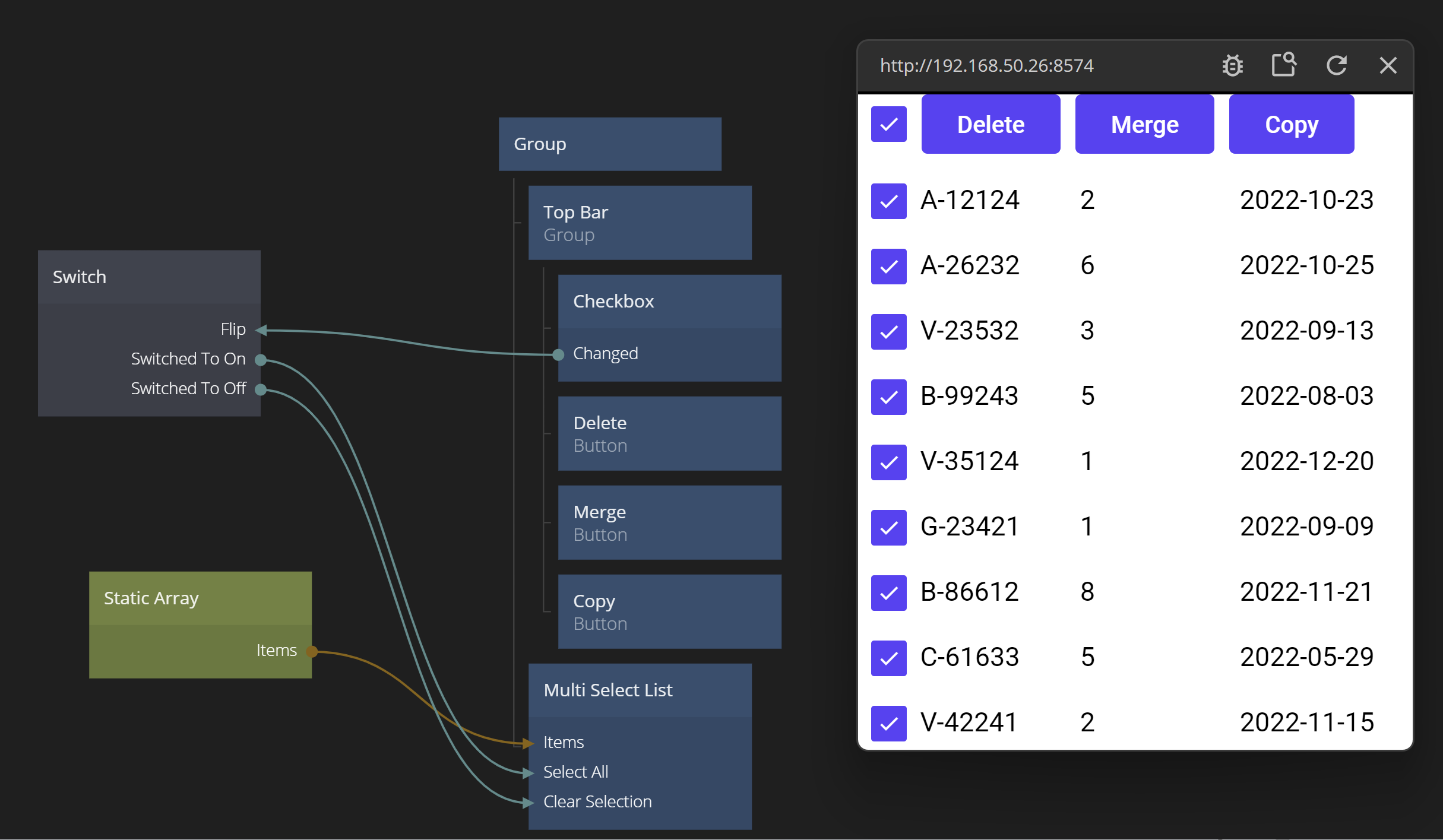
Task: Select the Merge Button node
Action: [x=669, y=522]
